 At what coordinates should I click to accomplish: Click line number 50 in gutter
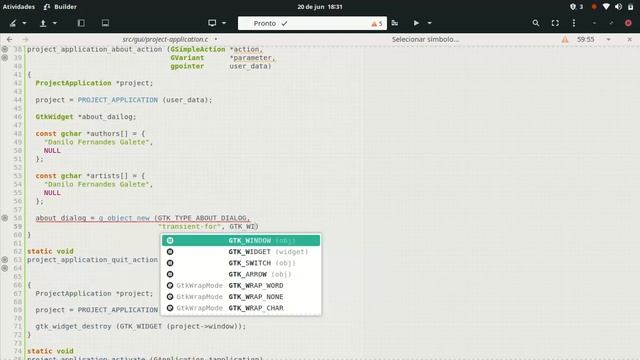click(18, 151)
